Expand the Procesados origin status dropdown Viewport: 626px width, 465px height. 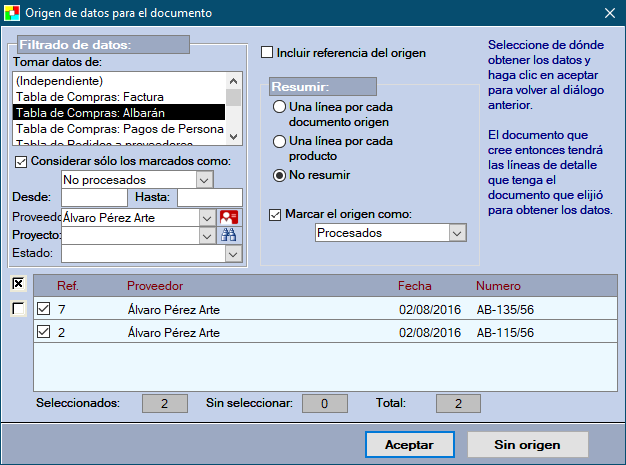(457, 233)
